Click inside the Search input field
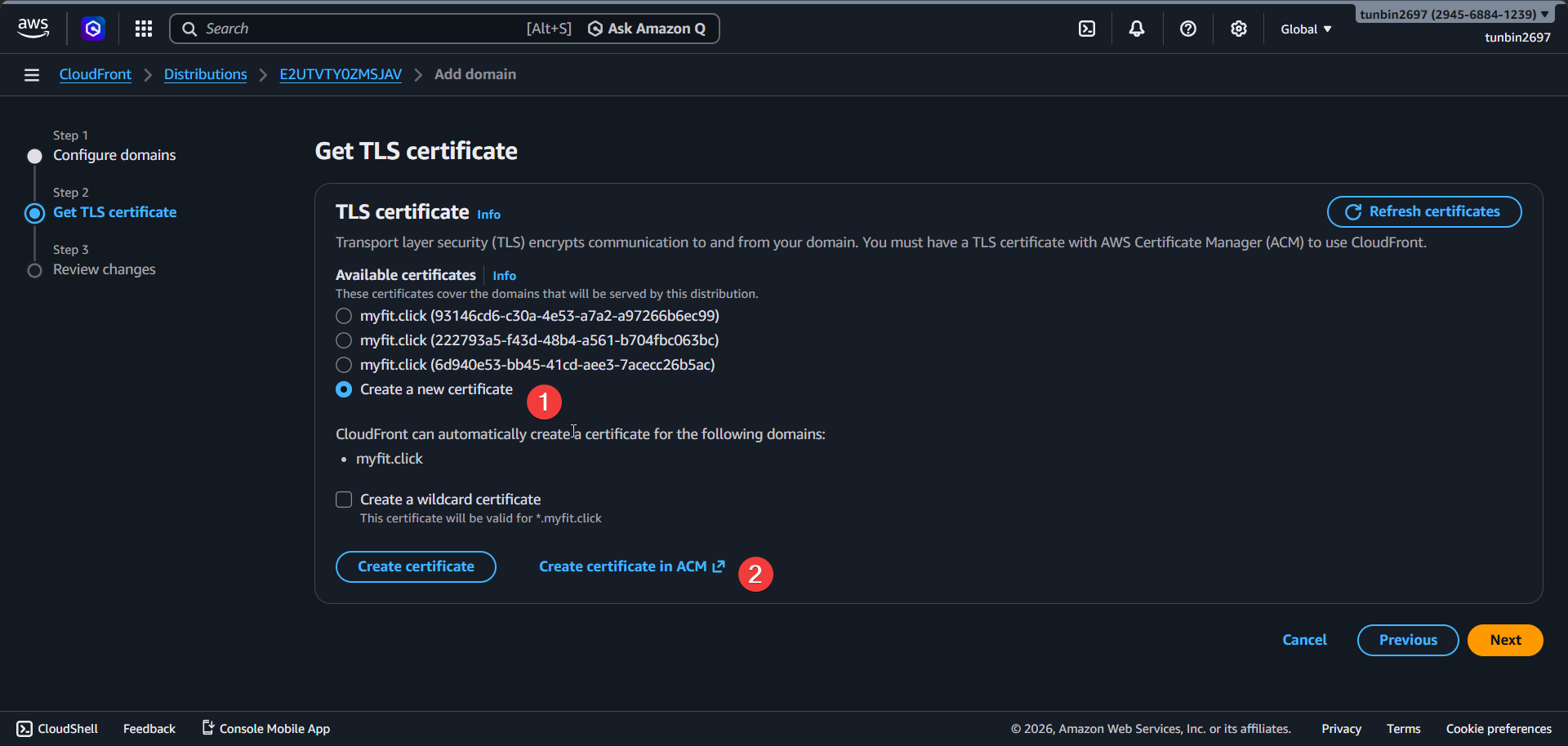 [x=343, y=28]
